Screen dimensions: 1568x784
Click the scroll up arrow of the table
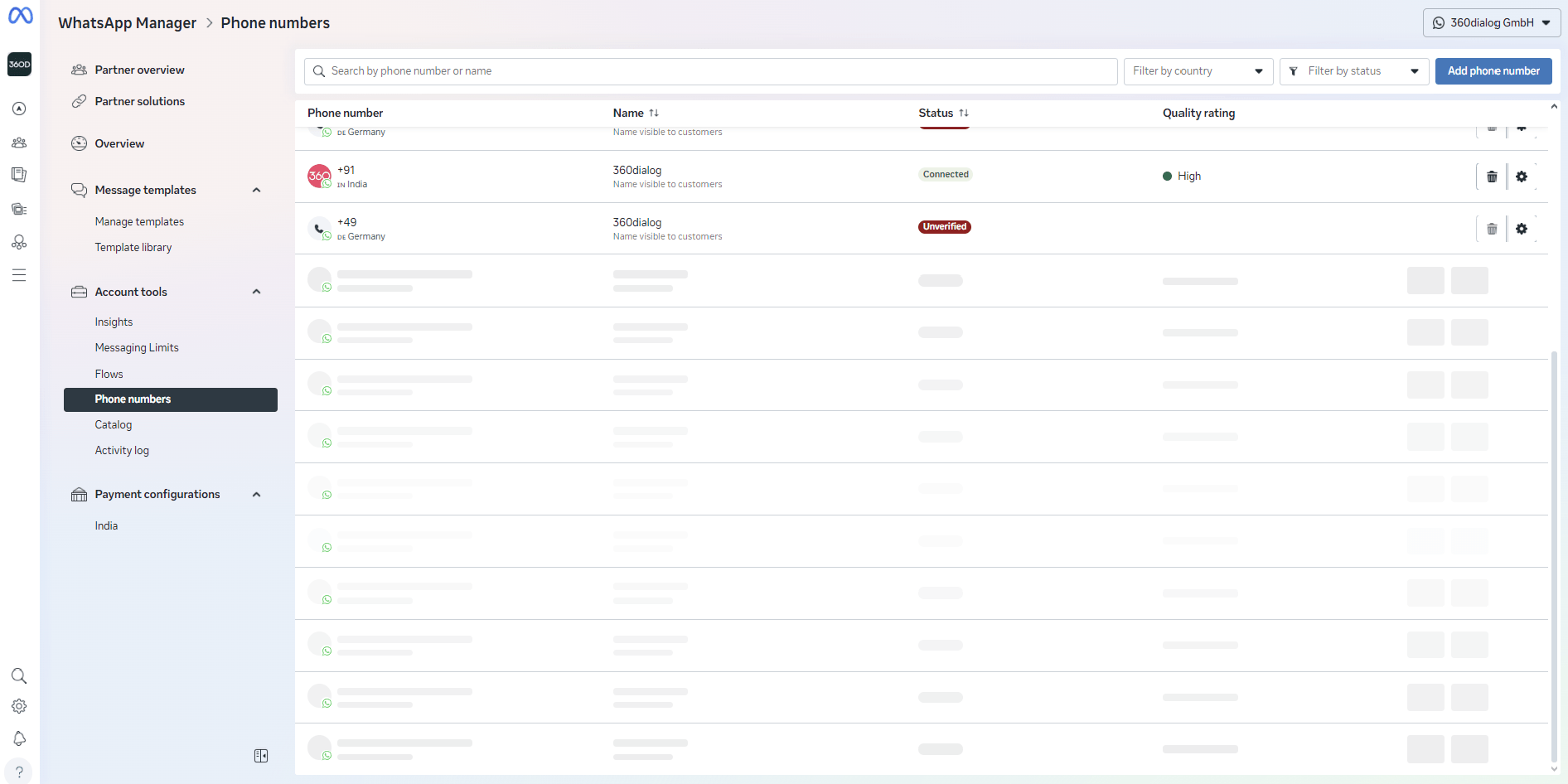point(1554,106)
